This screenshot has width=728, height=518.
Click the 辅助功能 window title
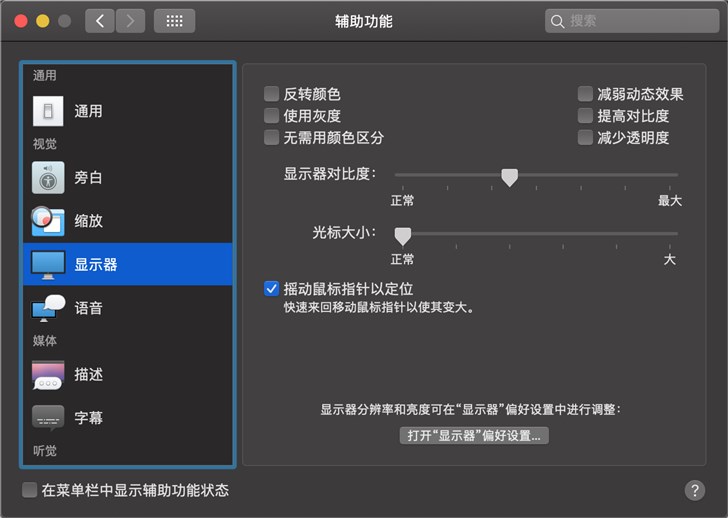click(x=364, y=21)
